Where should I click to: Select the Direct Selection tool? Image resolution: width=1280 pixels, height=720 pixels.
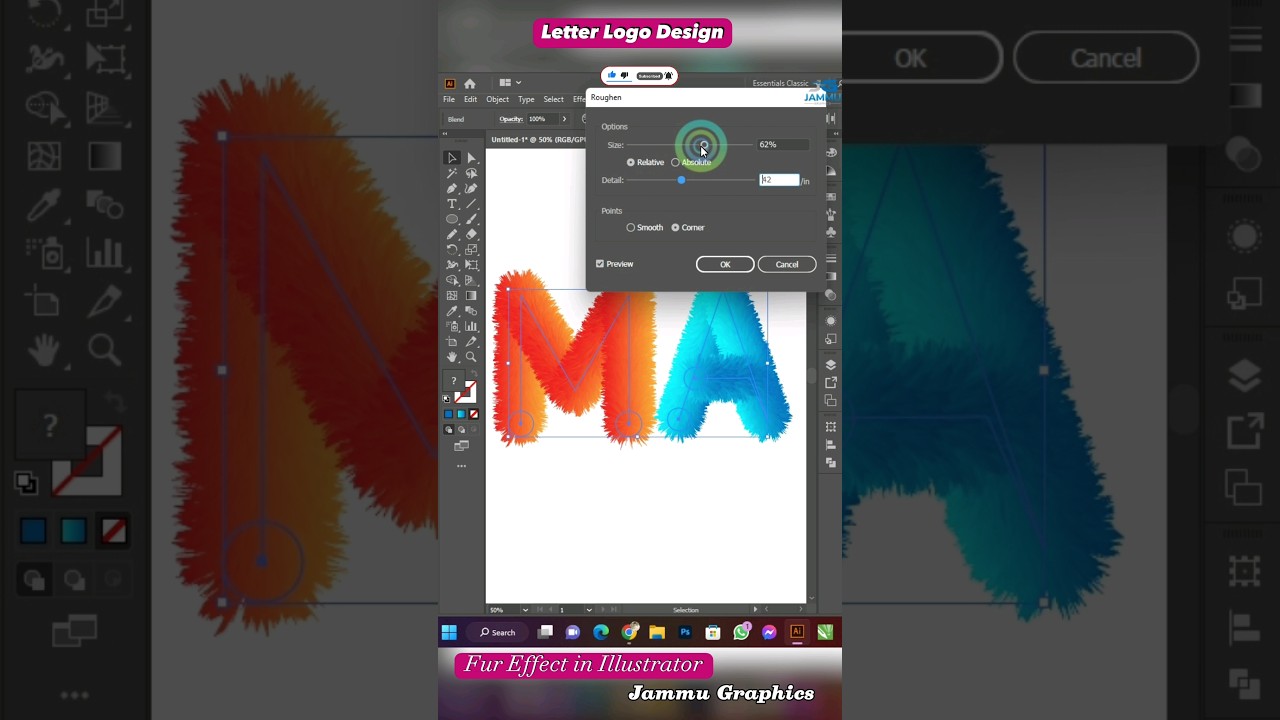471,158
